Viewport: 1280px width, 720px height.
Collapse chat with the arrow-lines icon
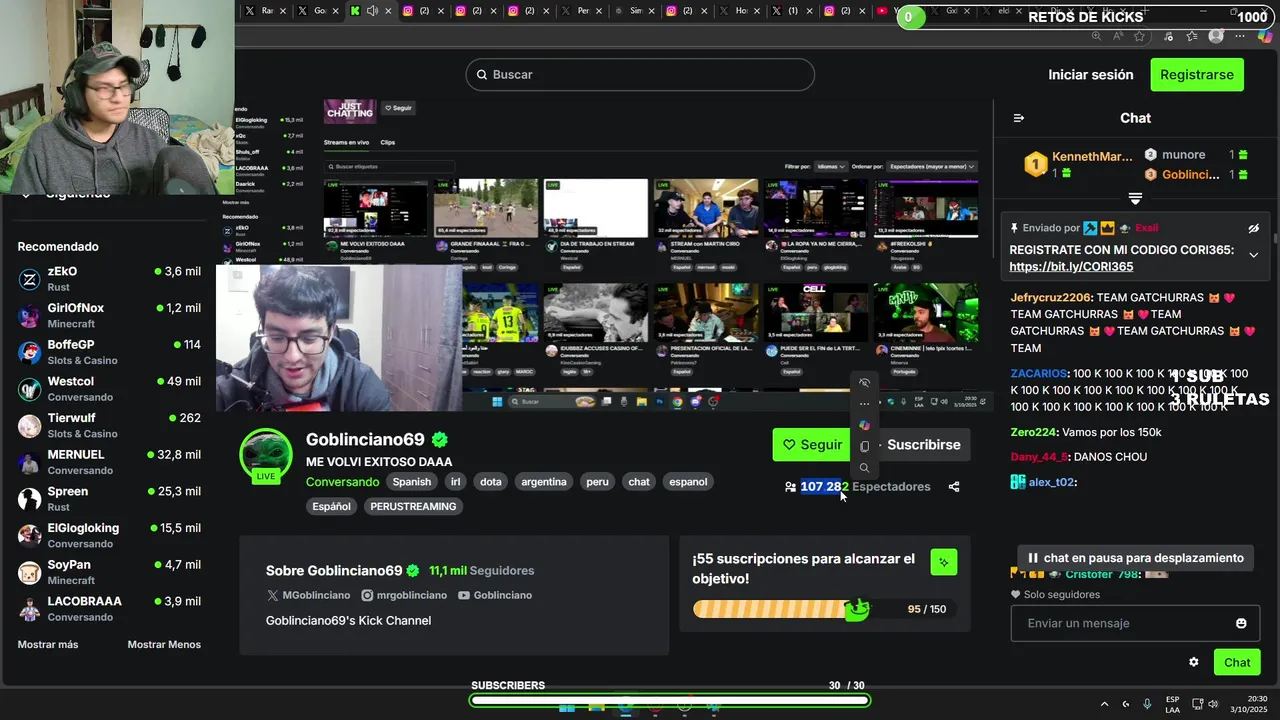point(1019,118)
